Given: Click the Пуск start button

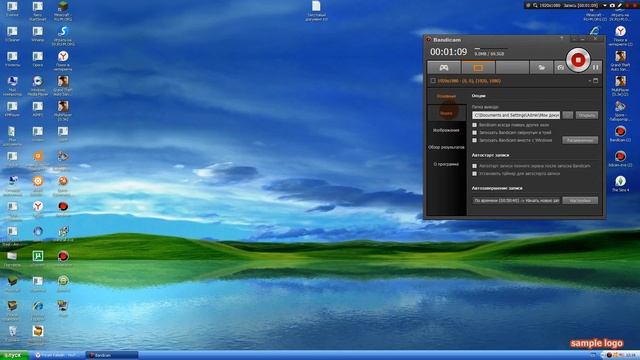Looking at the screenshot, I should tap(14, 355).
